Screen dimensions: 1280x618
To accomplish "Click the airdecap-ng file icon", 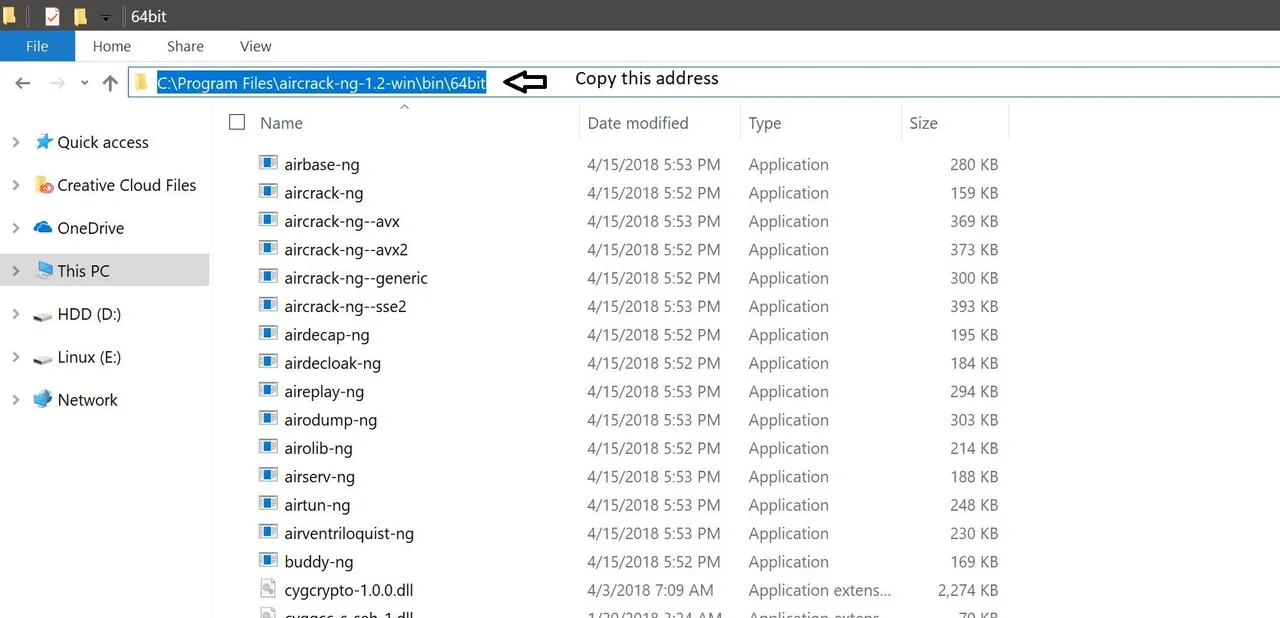I will [268, 333].
